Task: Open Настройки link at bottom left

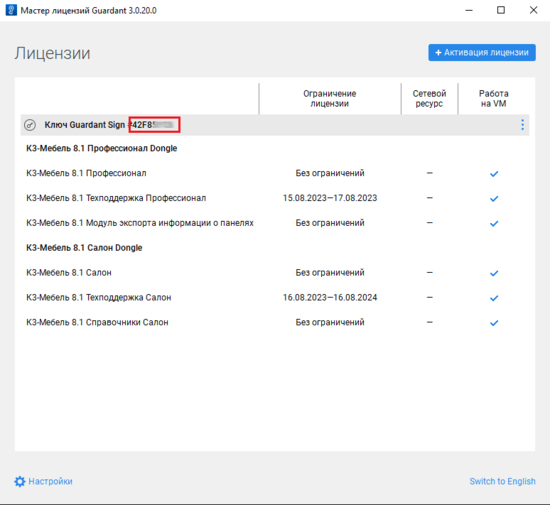Action: click(50, 481)
